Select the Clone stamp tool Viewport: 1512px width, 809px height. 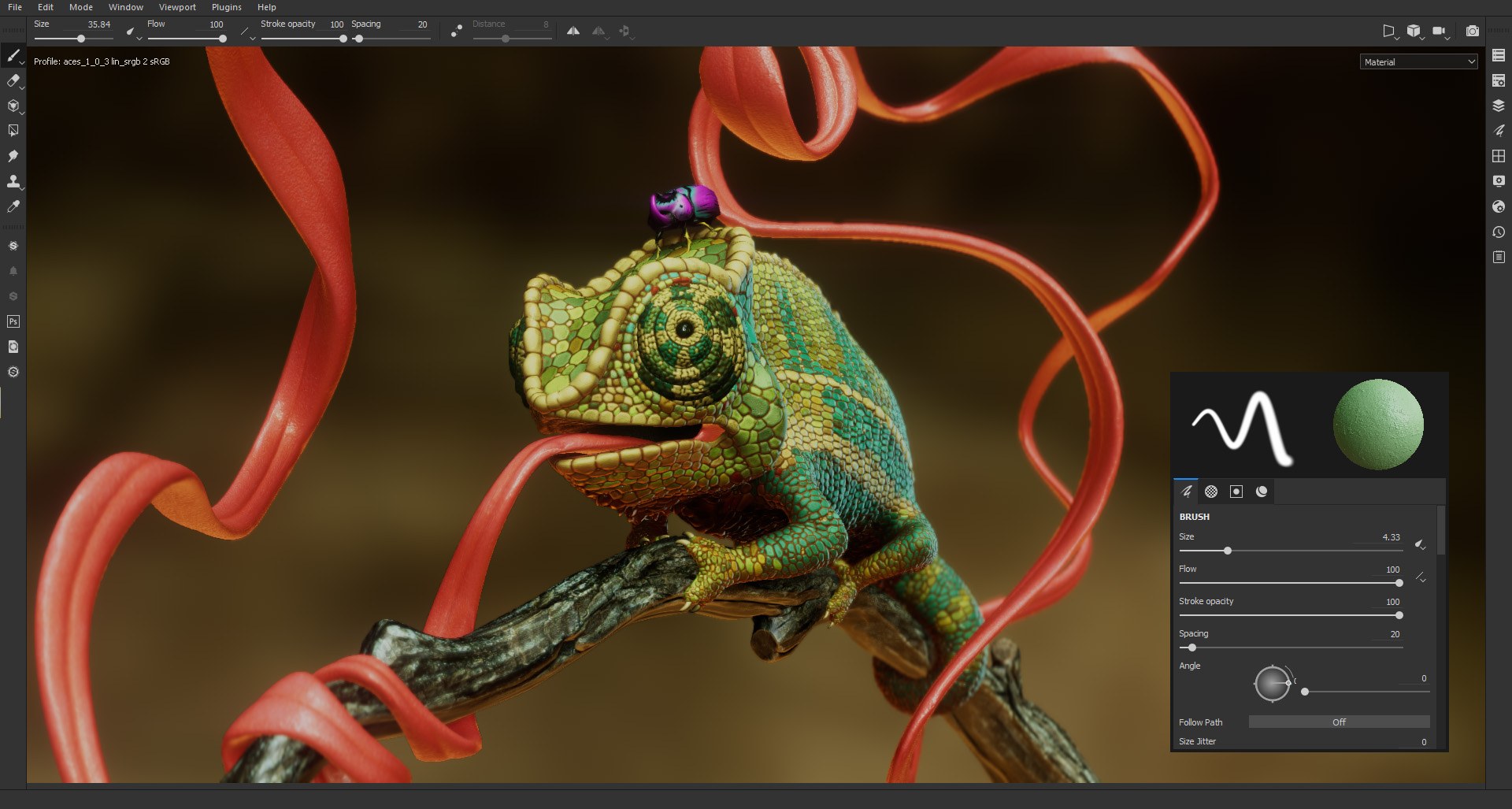click(x=13, y=181)
